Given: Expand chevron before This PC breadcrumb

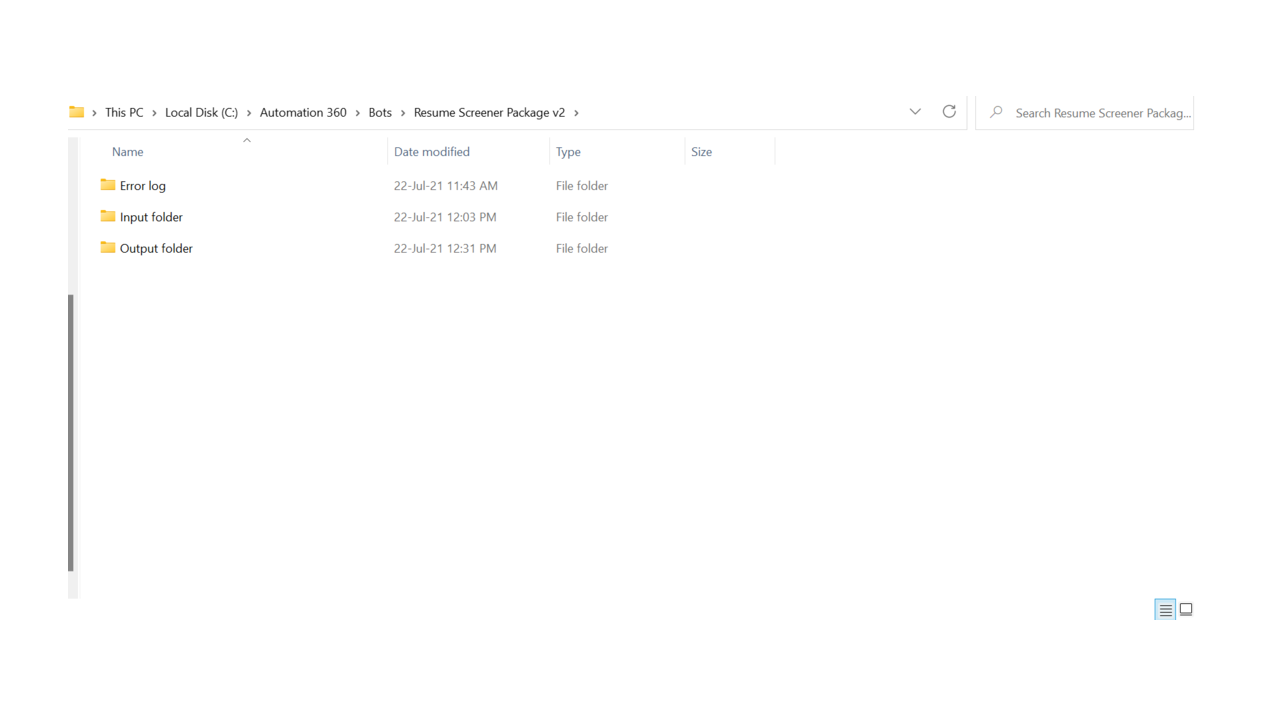Looking at the screenshot, I should (x=94, y=113).
